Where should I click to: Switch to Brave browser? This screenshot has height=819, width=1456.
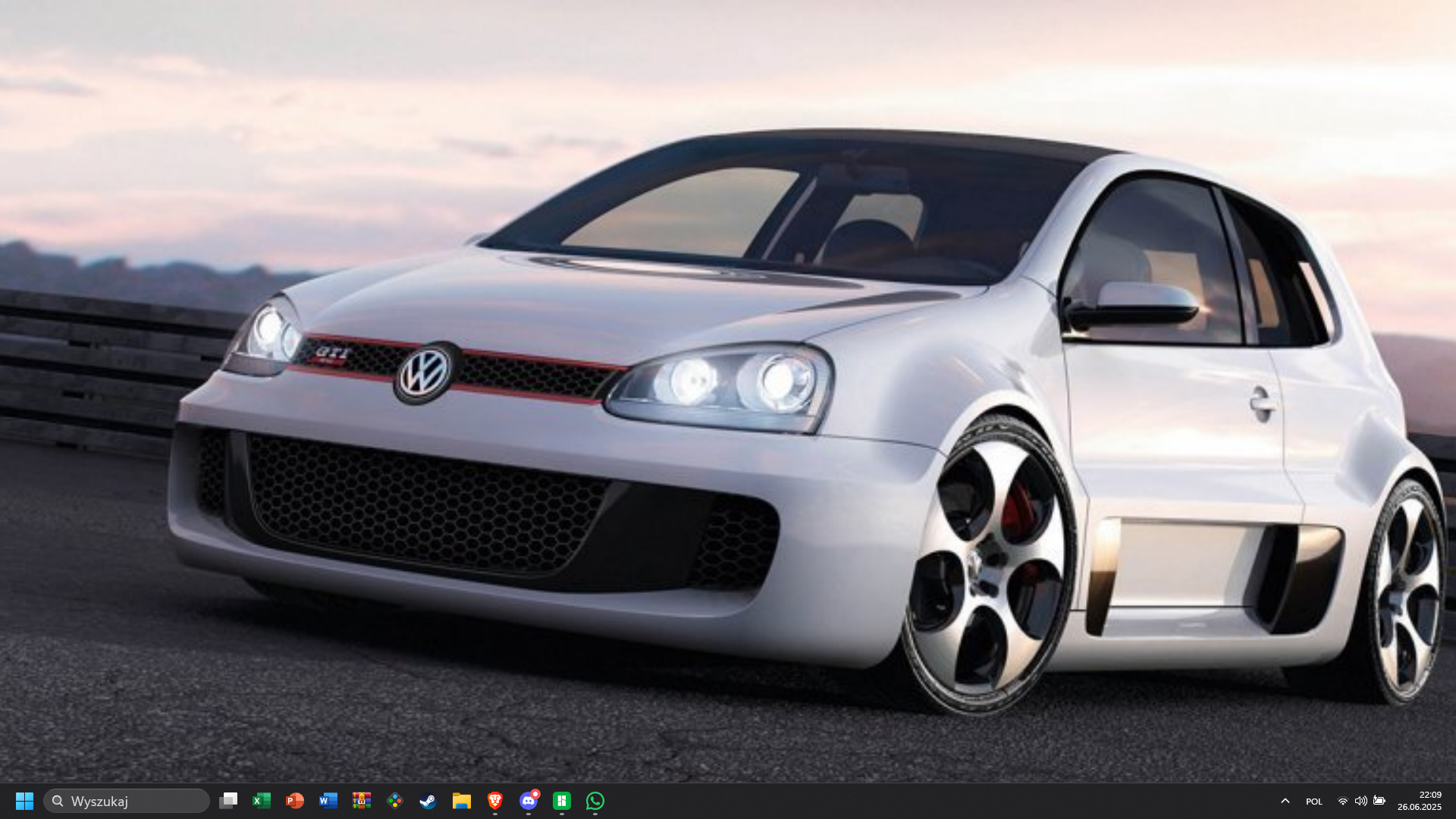[x=495, y=801]
